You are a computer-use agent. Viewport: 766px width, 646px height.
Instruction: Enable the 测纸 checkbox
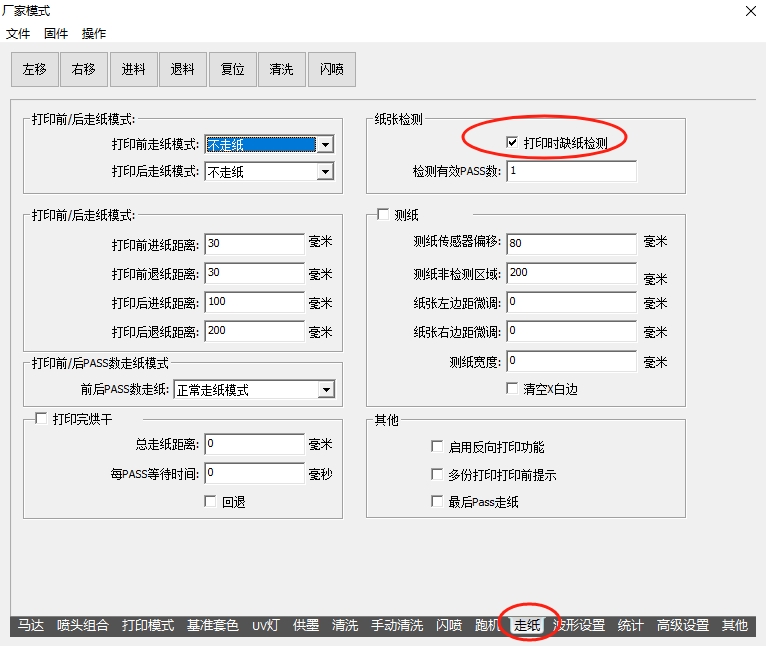(x=383, y=215)
